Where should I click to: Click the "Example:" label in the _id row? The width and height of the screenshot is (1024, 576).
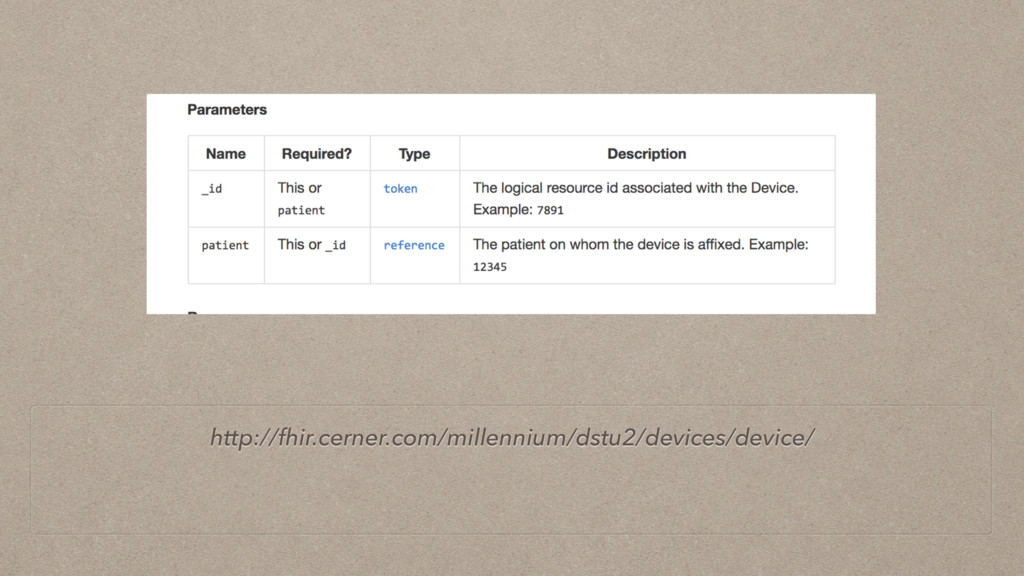502,210
